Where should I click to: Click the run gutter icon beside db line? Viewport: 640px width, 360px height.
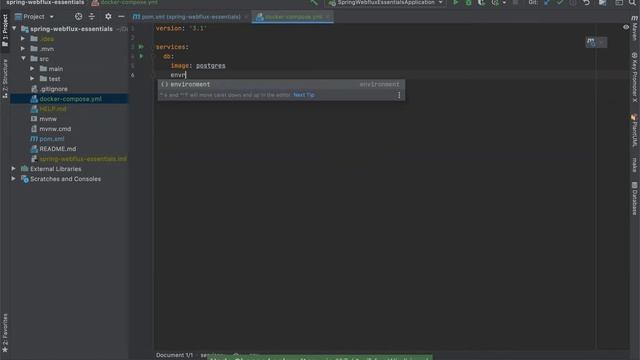point(141,56)
